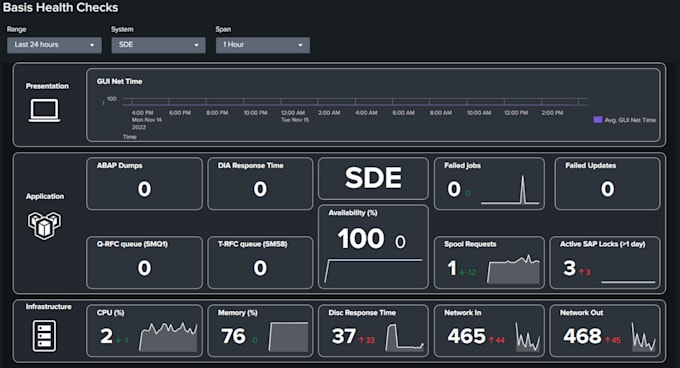Select the ABAP Dumps panel
This screenshot has width=680, height=368.
[x=144, y=184]
